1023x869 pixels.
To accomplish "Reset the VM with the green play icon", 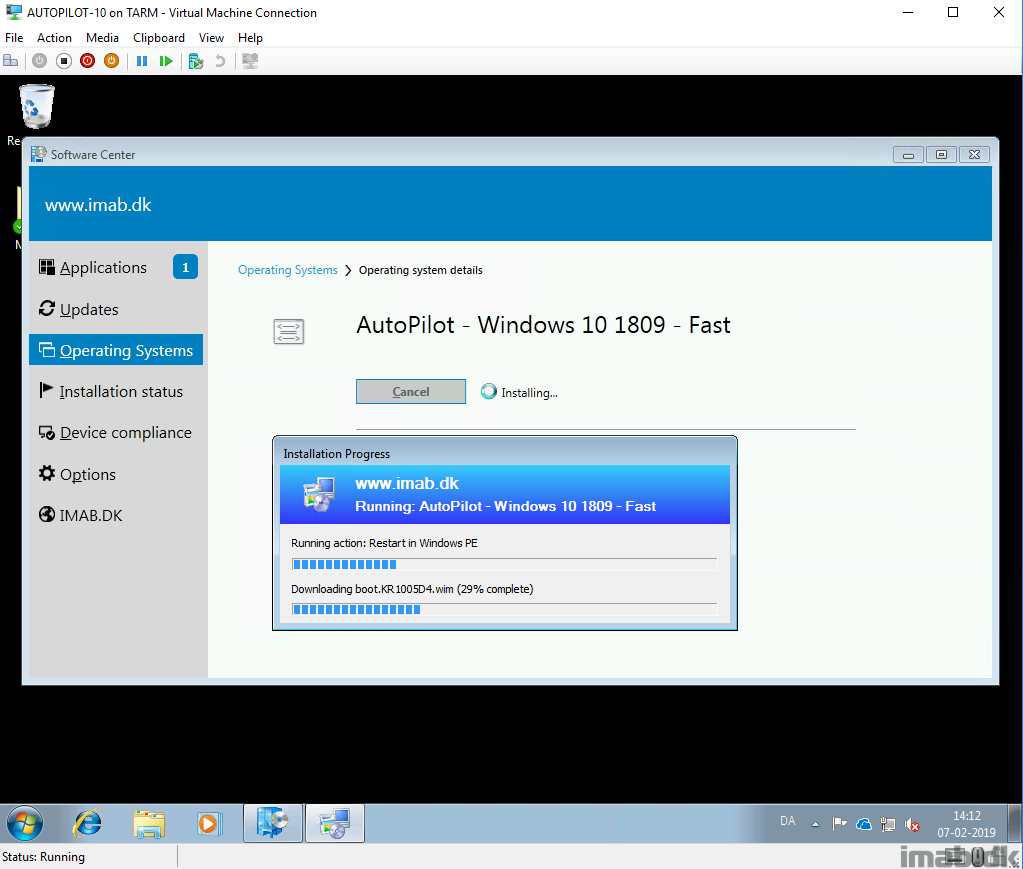I will [x=166, y=61].
